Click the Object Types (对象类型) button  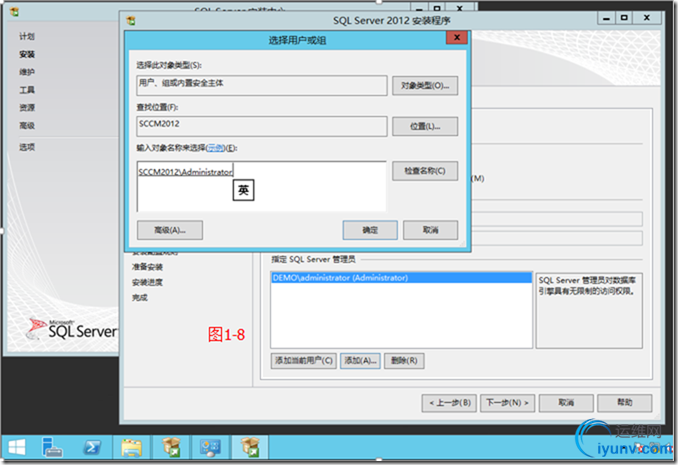[425, 86]
